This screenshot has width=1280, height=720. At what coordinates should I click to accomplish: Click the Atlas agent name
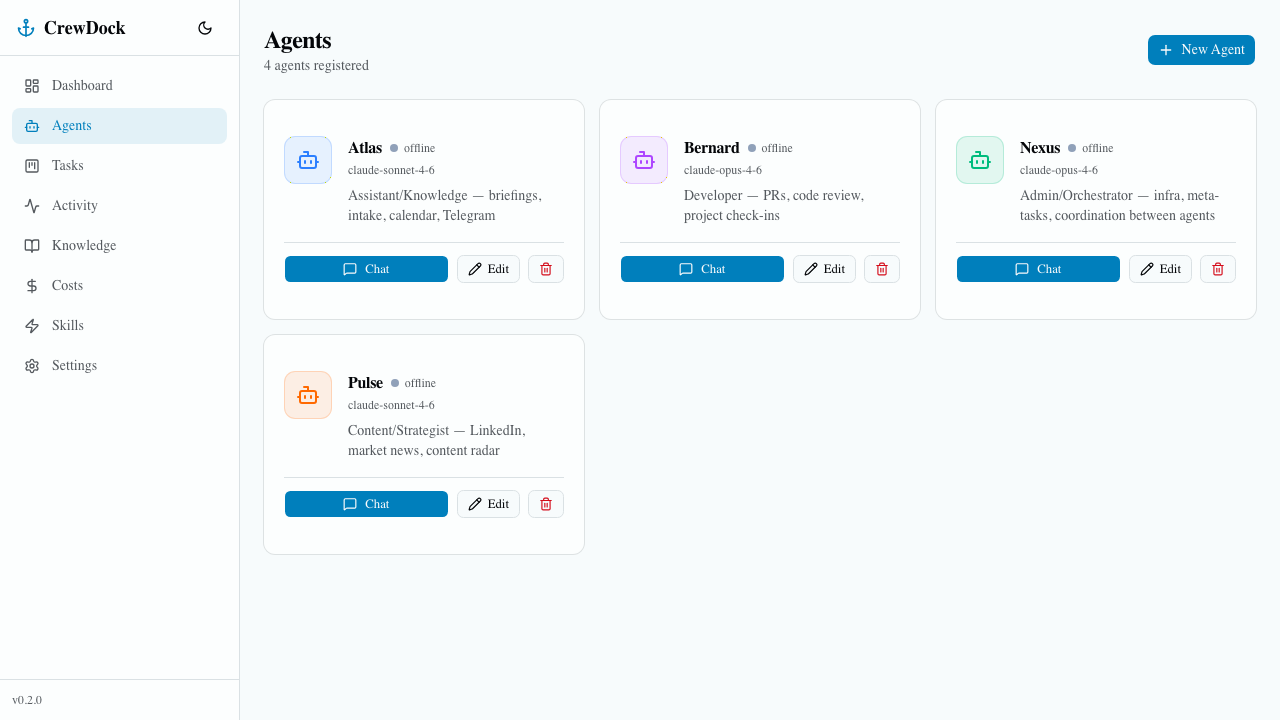(365, 148)
